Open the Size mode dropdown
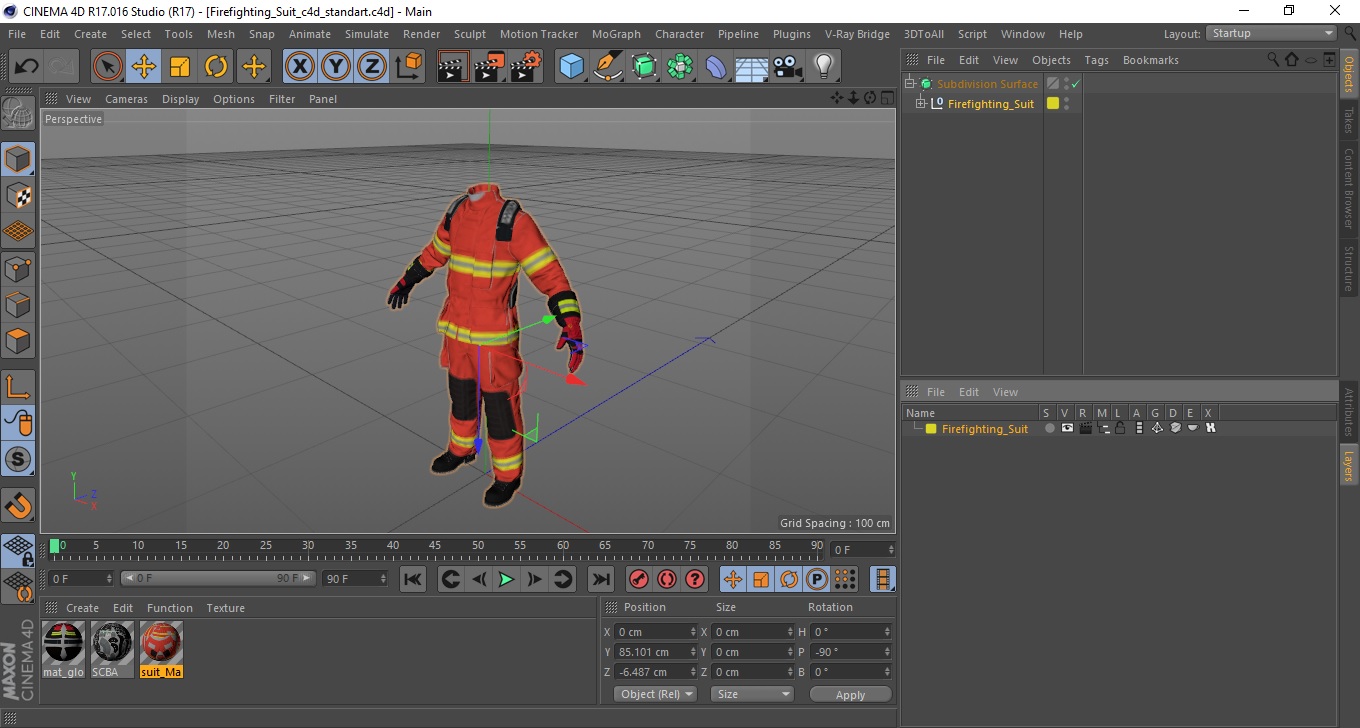 click(x=752, y=694)
